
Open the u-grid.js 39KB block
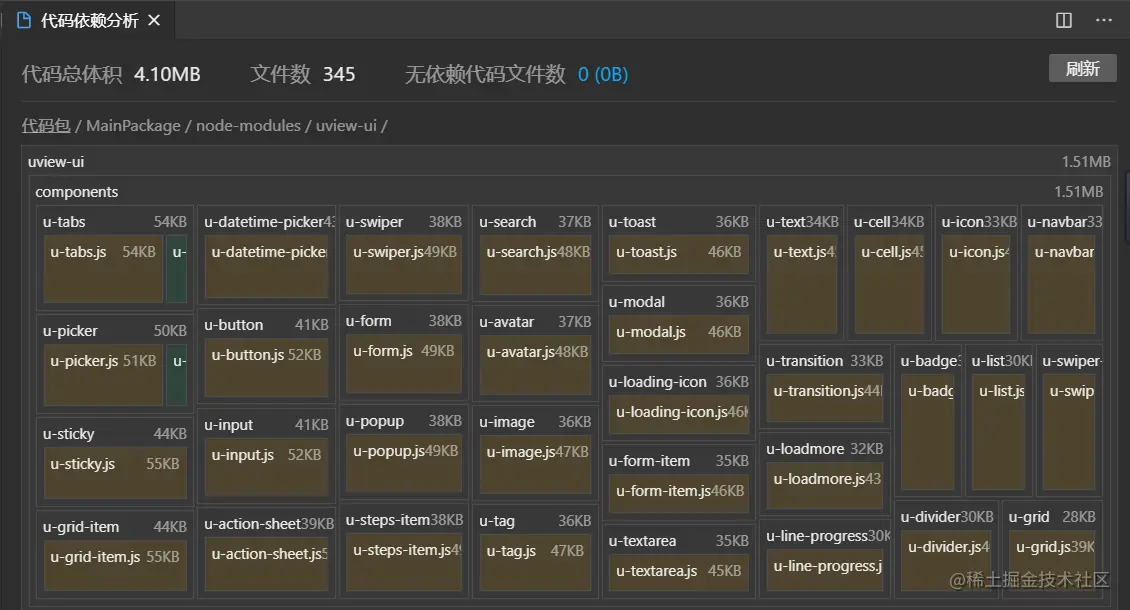pos(1052,562)
